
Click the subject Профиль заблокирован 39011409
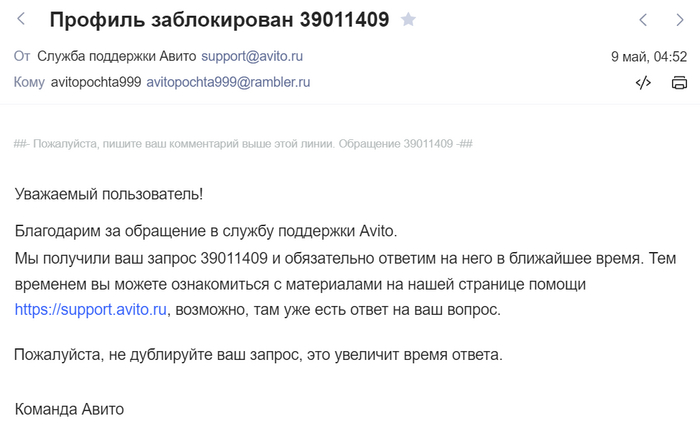pyautogui.click(x=219, y=20)
